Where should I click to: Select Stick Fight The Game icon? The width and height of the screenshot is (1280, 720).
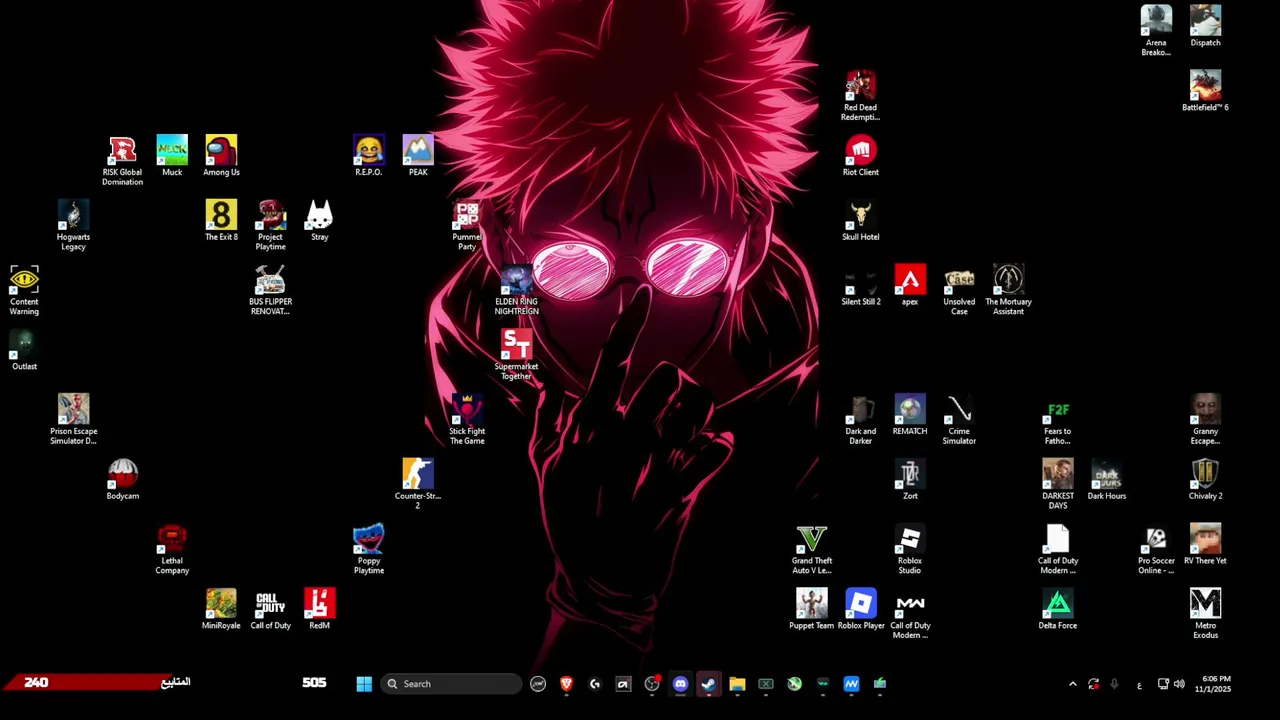click(467, 420)
